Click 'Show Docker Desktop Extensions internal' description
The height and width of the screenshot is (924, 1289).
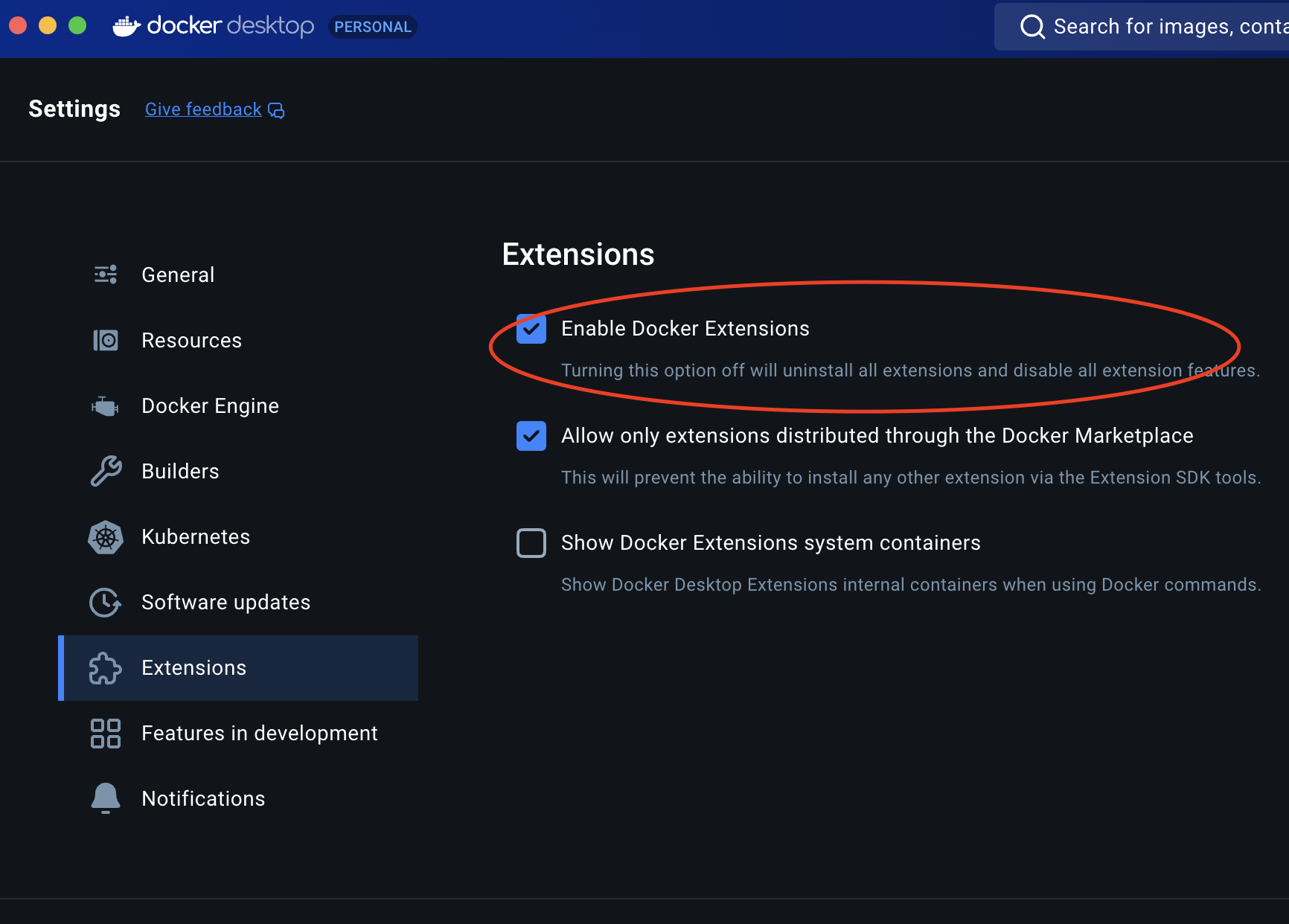pyautogui.click(x=911, y=585)
